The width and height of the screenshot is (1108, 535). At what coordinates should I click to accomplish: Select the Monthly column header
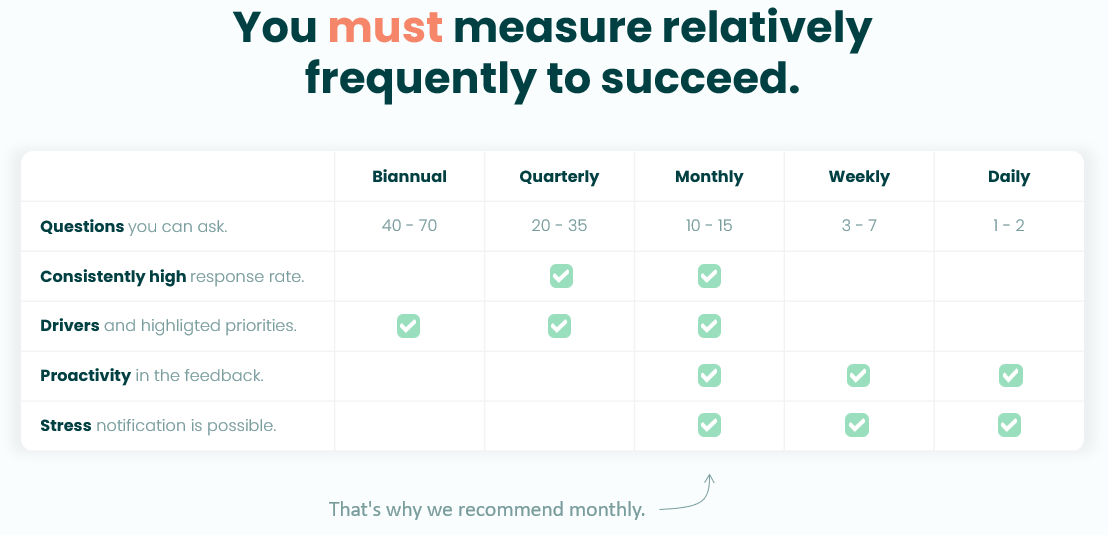click(709, 177)
